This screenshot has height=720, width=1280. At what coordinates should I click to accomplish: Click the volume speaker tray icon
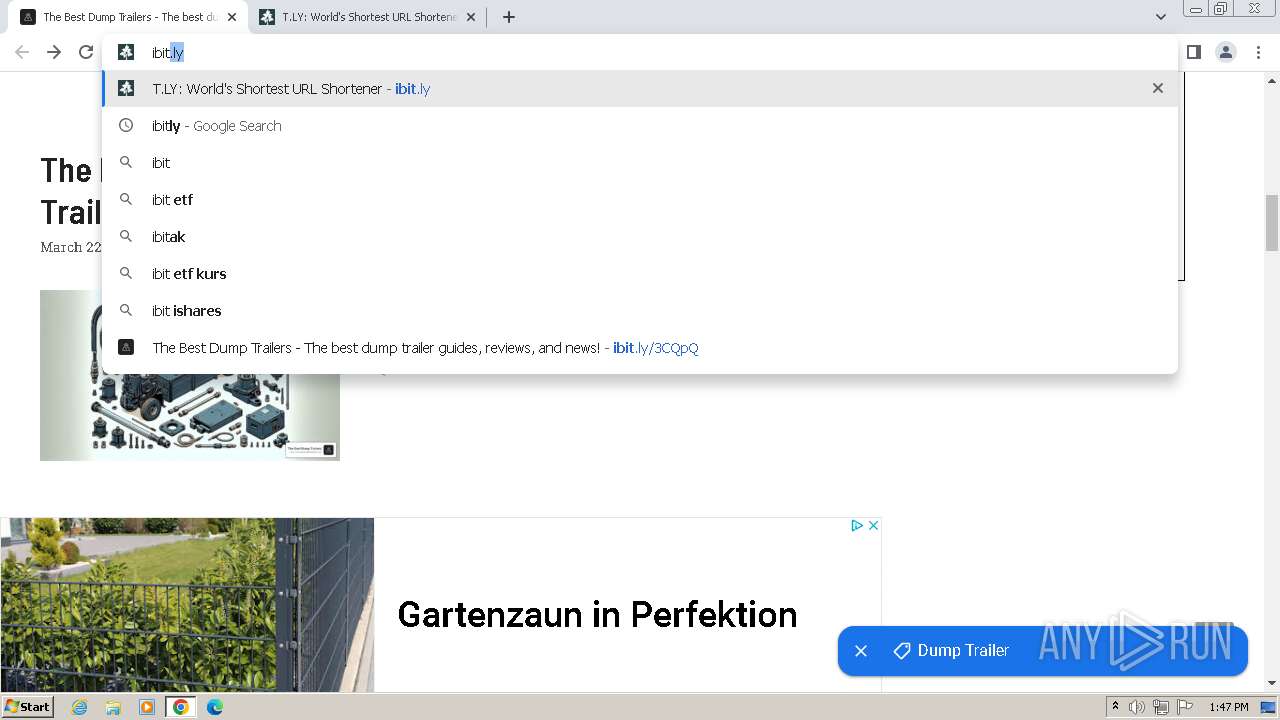pos(1137,707)
